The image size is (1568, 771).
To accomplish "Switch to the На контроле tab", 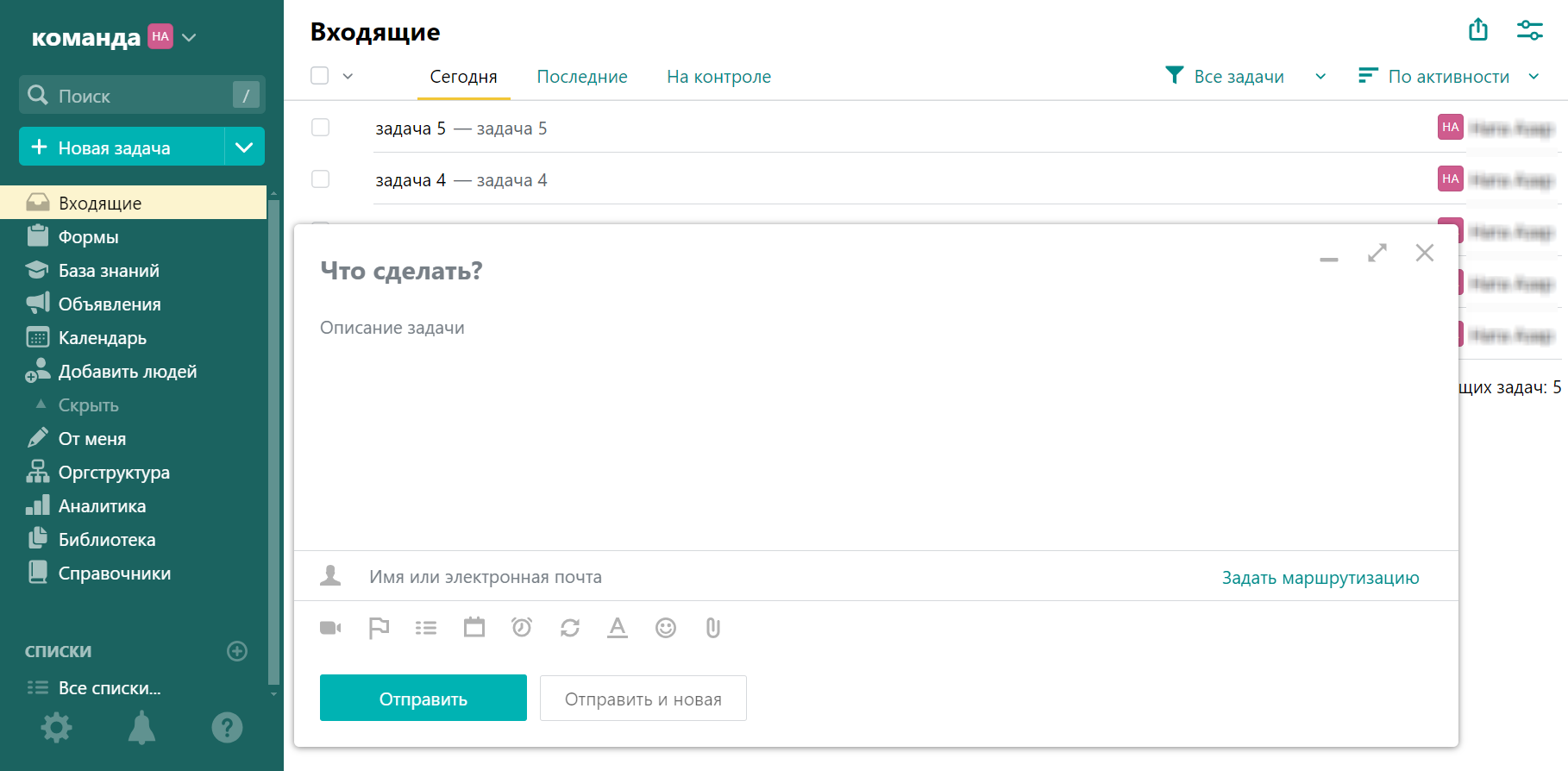I will pos(718,77).
